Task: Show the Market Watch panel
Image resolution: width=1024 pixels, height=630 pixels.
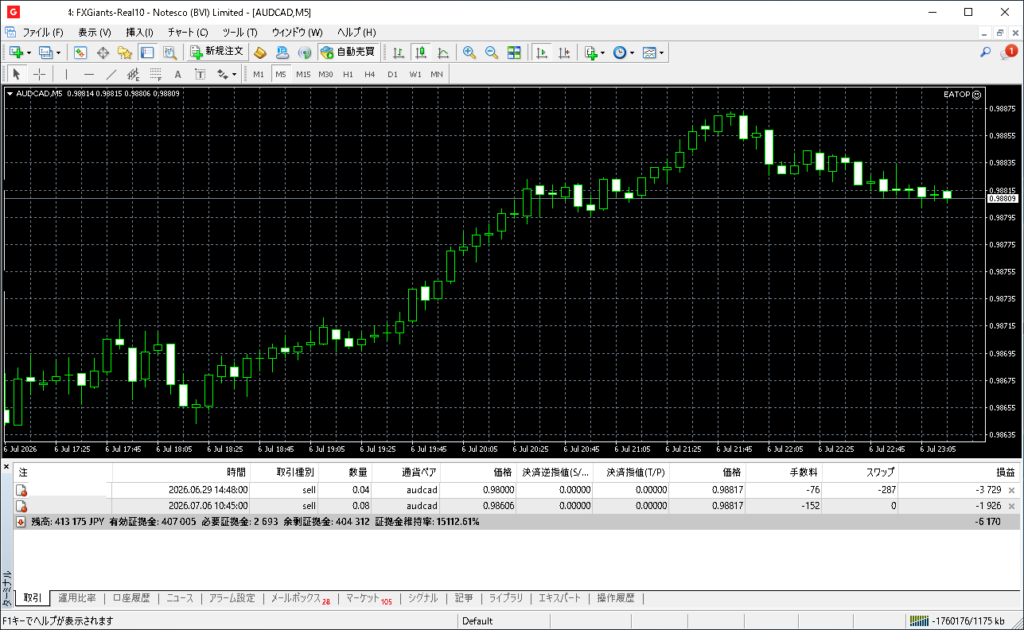Action: [80, 53]
